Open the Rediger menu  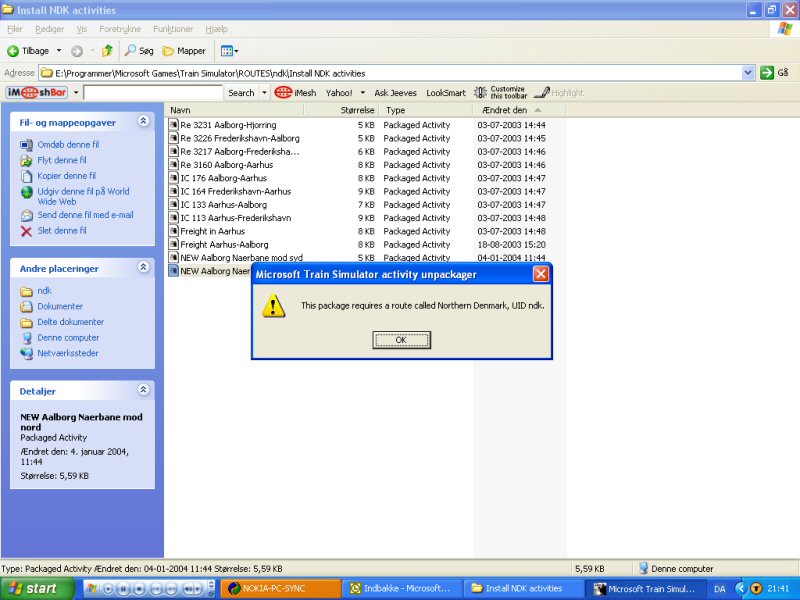pyautogui.click(x=49, y=29)
